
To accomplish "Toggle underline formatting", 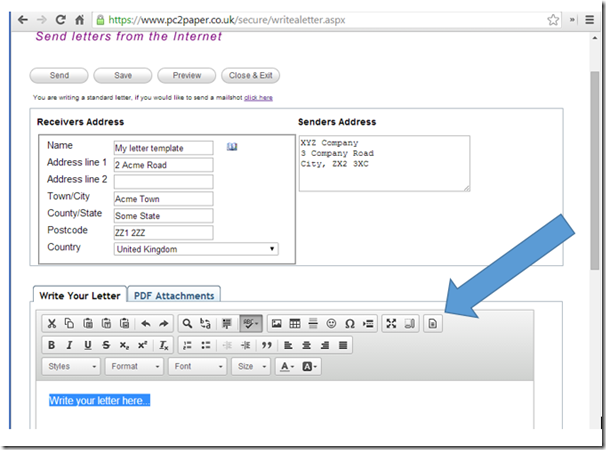I will (x=88, y=345).
